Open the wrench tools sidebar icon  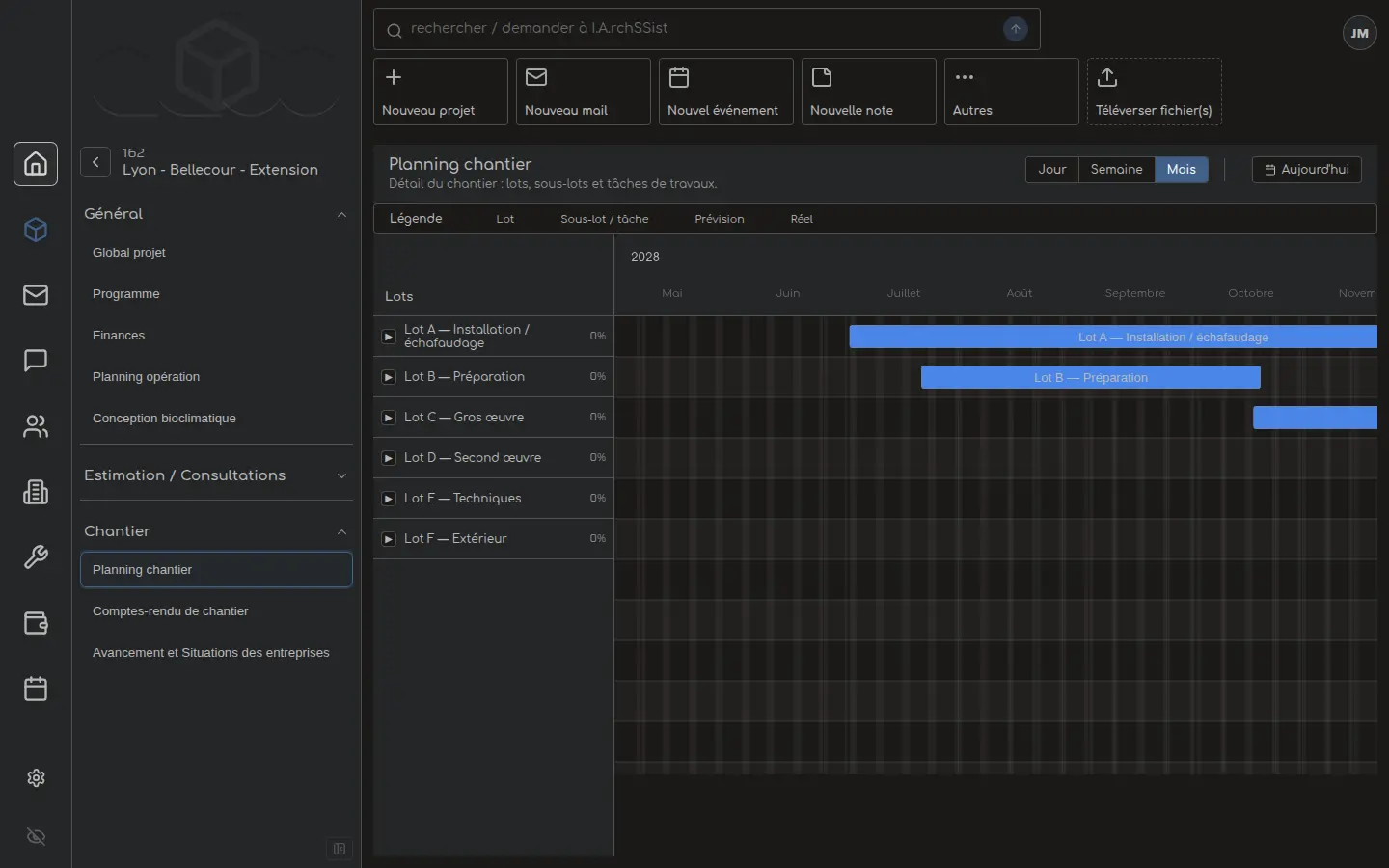tap(36, 557)
